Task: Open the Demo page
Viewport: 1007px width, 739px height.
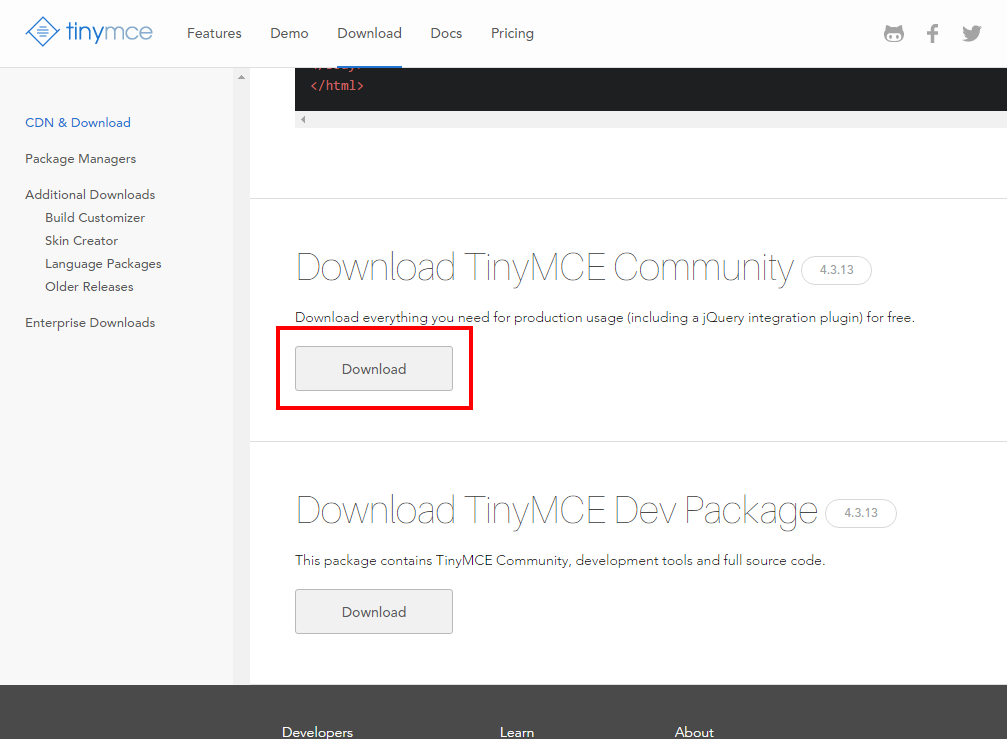Action: [289, 33]
